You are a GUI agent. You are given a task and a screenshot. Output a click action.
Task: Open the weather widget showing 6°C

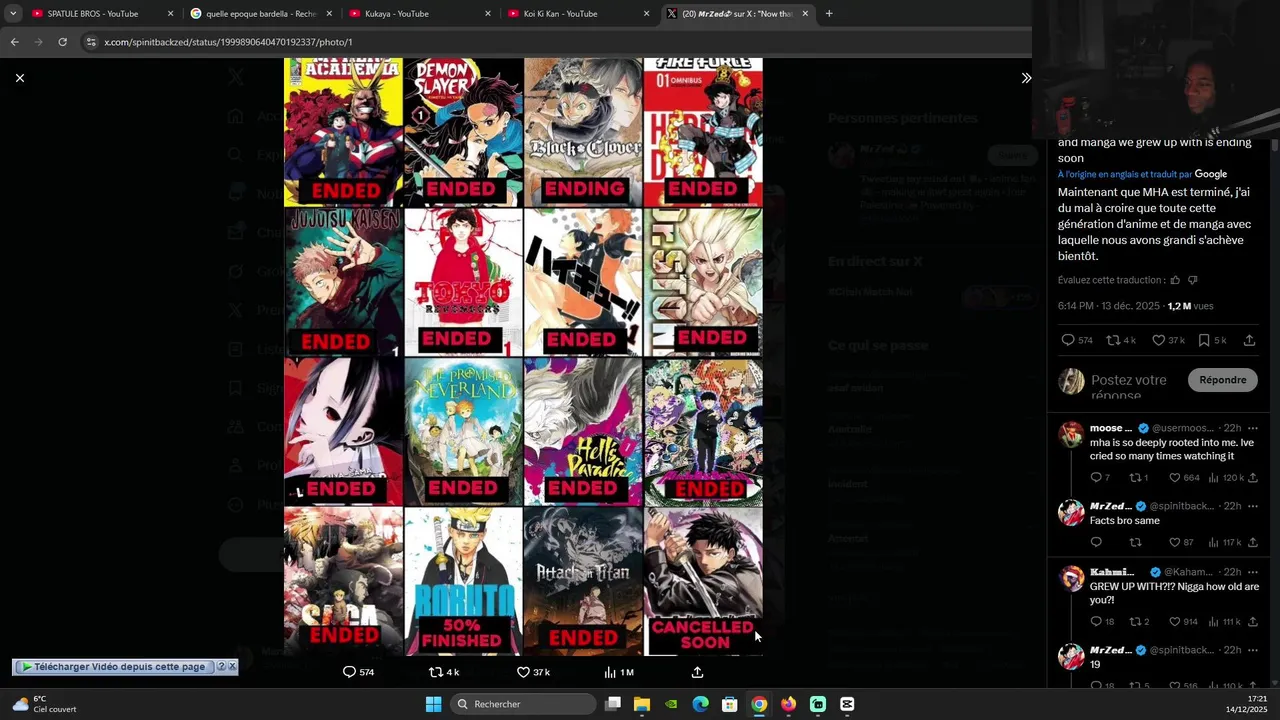[x=45, y=704]
